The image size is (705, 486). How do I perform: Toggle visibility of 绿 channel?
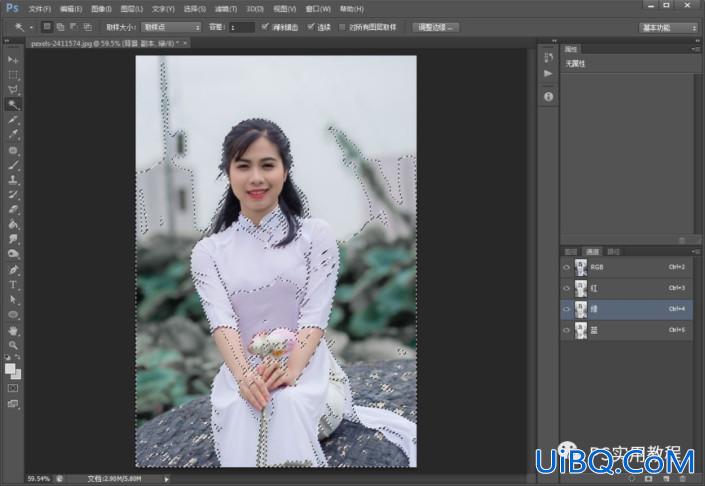[567, 309]
